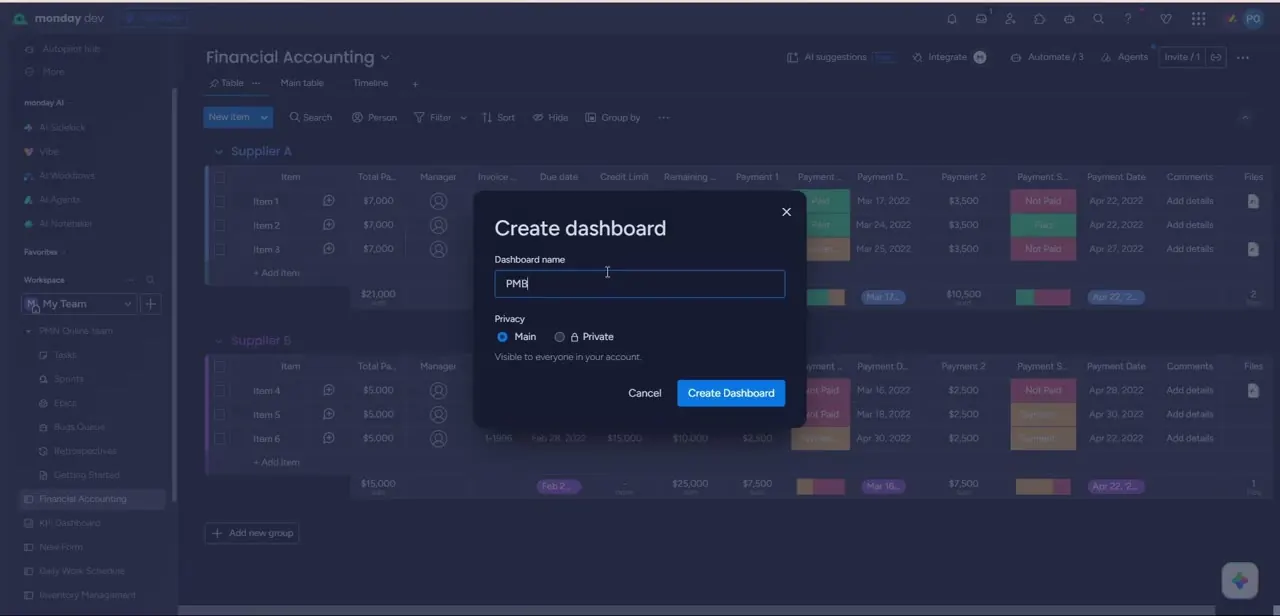The image size is (1280, 616).
Task: Click the Invite / 1 button
Action: pyautogui.click(x=1182, y=57)
